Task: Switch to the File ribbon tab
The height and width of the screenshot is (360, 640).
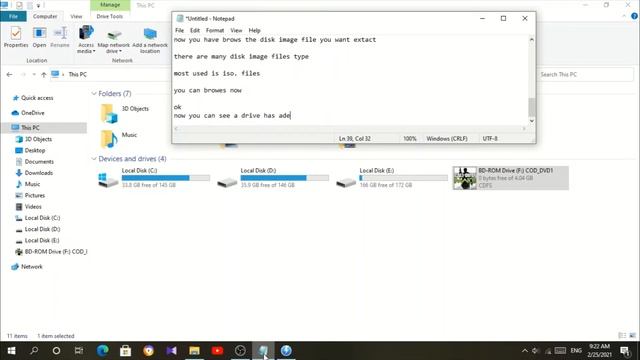Action: pyautogui.click(x=13, y=16)
